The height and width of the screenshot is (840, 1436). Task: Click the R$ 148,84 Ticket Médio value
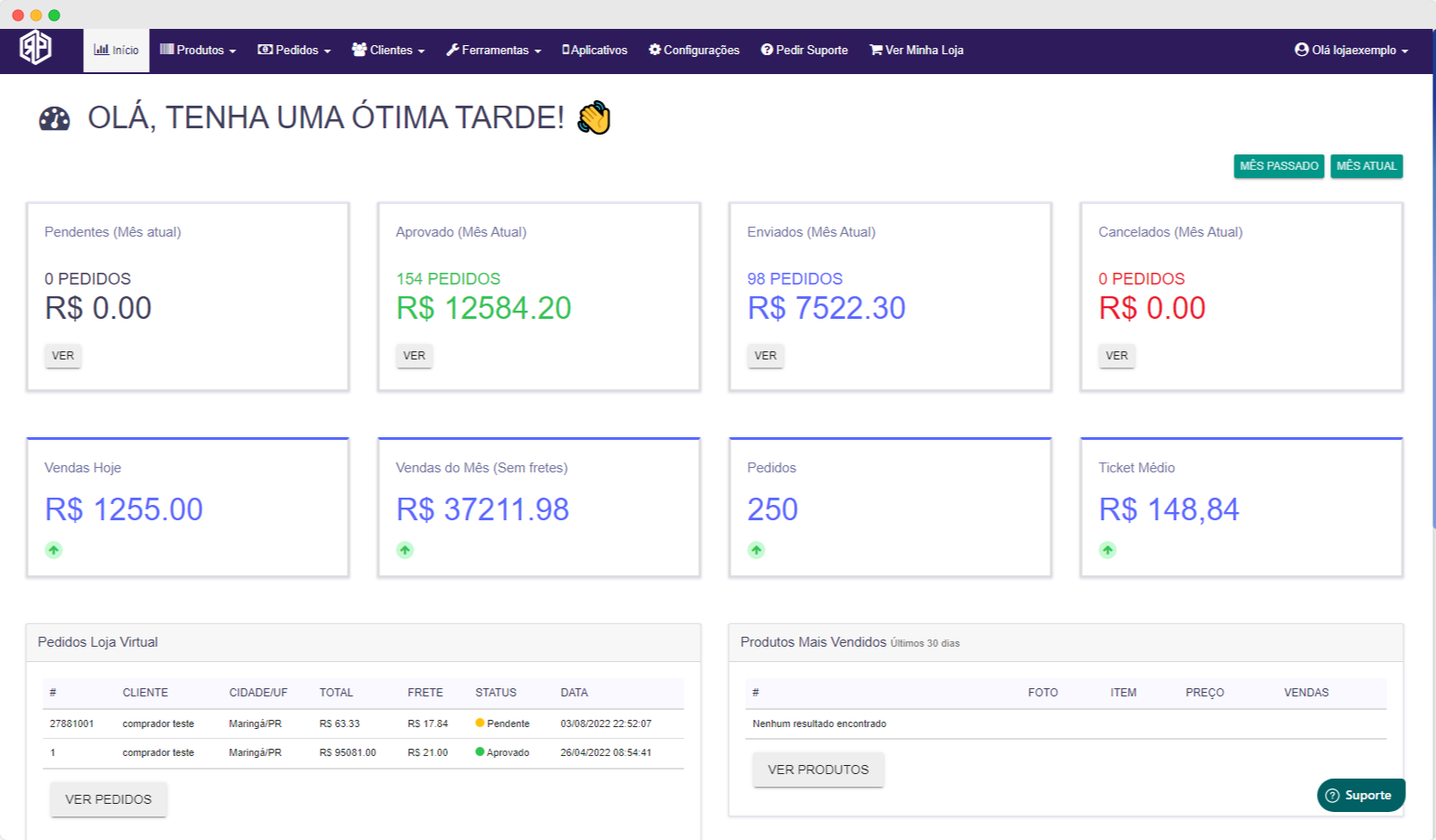pyautogui.click(x=1169, y=509)
